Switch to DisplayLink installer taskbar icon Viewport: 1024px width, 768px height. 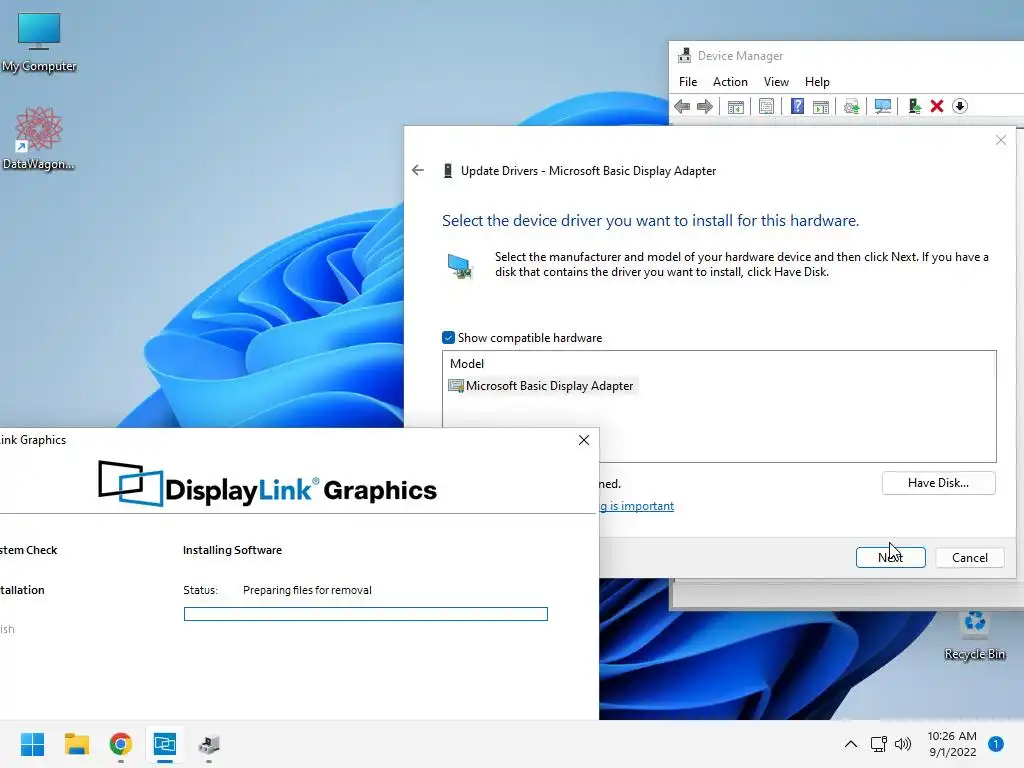165,744
